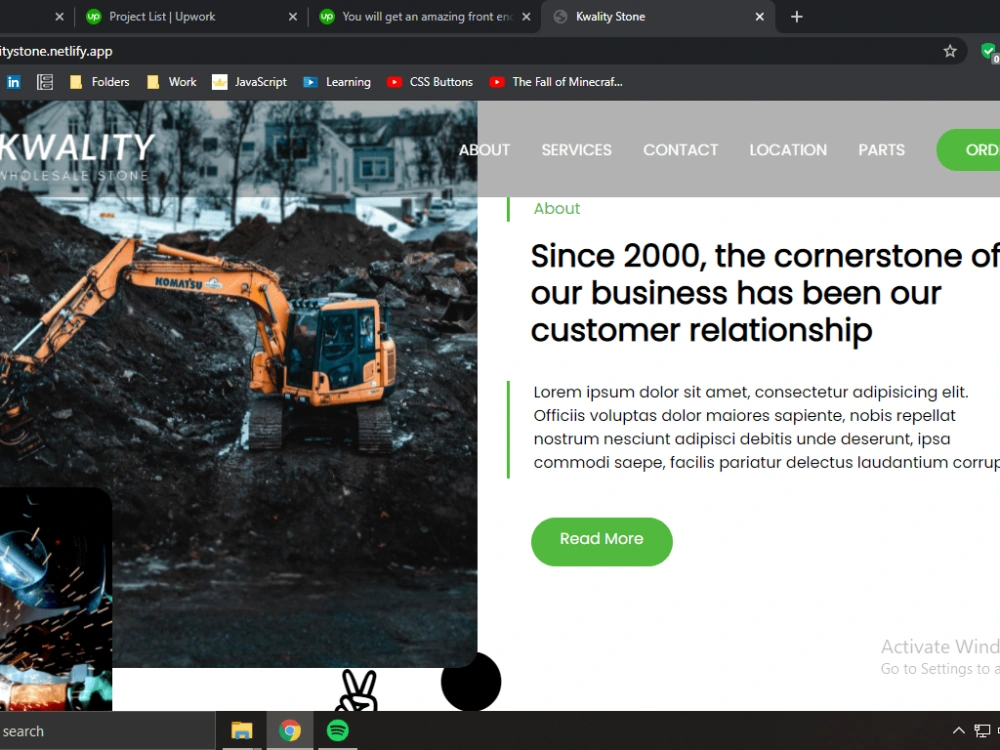Viewport: 1000px width, 750px height.
Task: Close the Project List Upwork tab
Action: click(293, 17)
